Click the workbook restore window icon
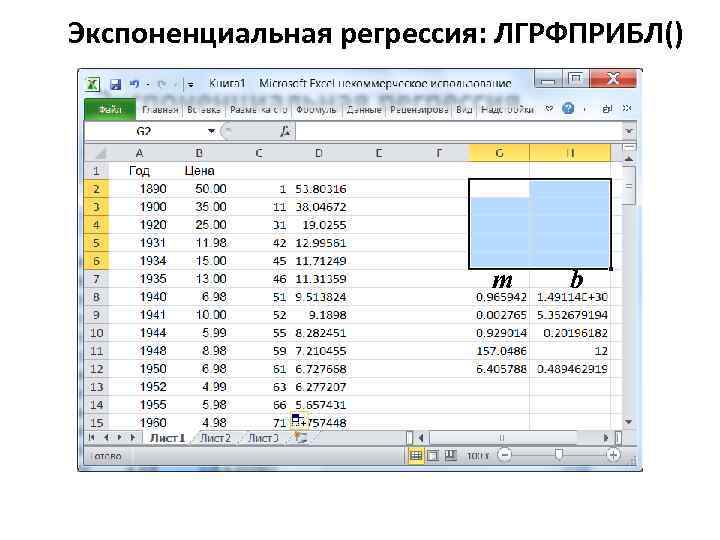720x540 pixels. pyautogui.click(x=607, y=109)
